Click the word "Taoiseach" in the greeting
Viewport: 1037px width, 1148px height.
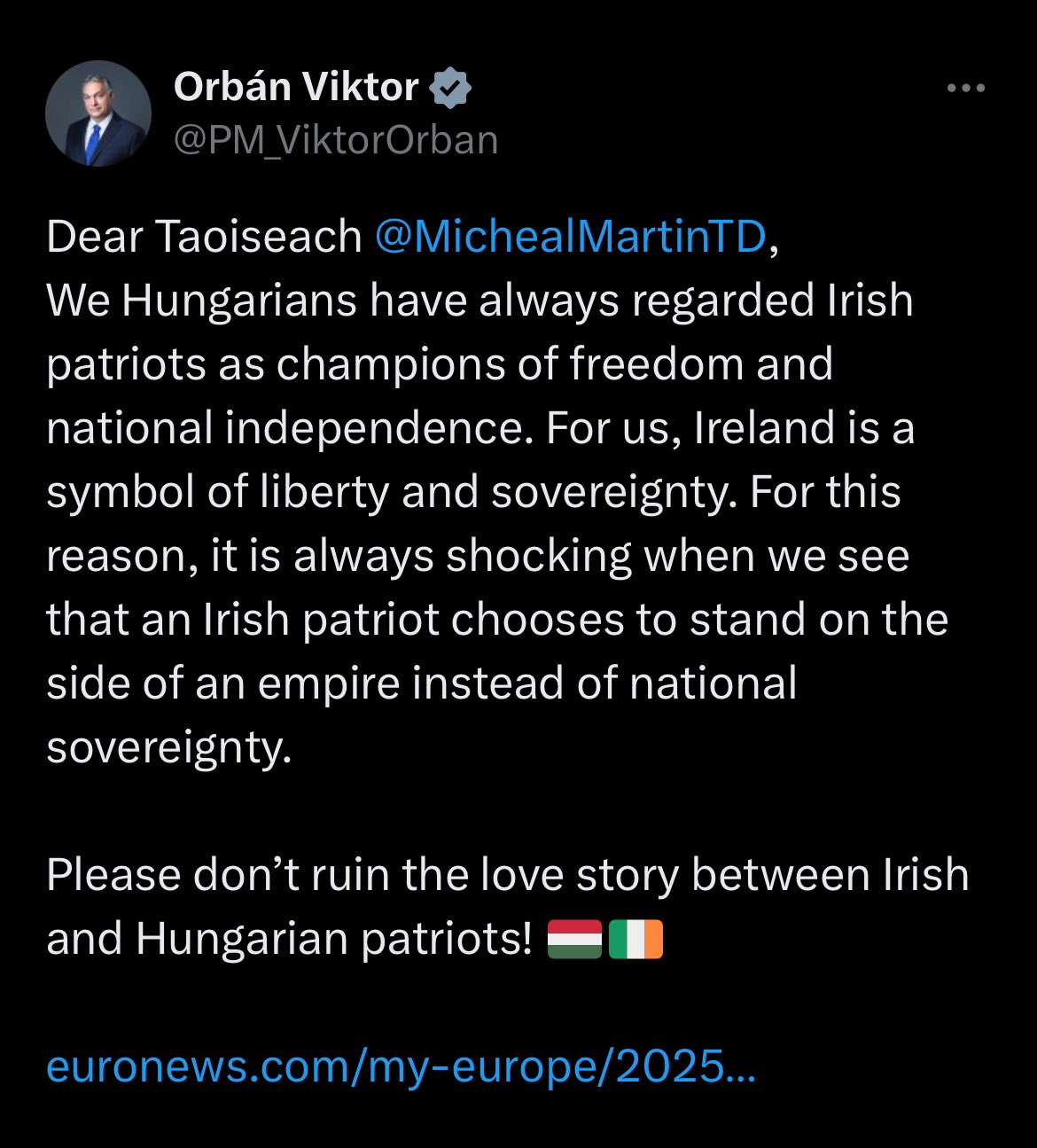pyautogui.click(x=259, y=237)
